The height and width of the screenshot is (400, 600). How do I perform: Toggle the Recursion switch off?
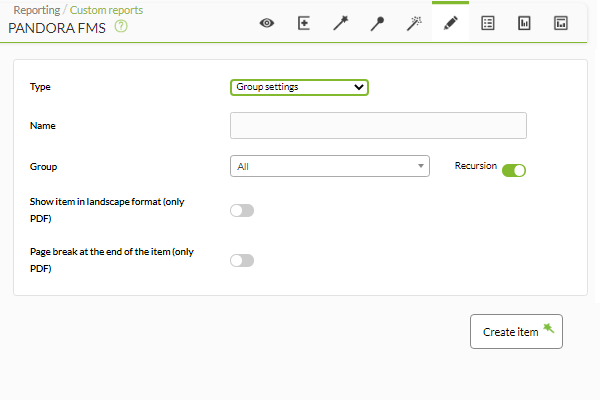tap(514, 170)
